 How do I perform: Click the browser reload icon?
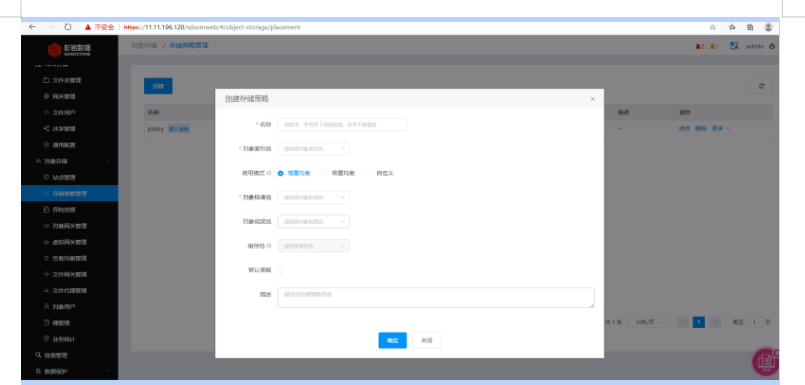click(68, 27)
